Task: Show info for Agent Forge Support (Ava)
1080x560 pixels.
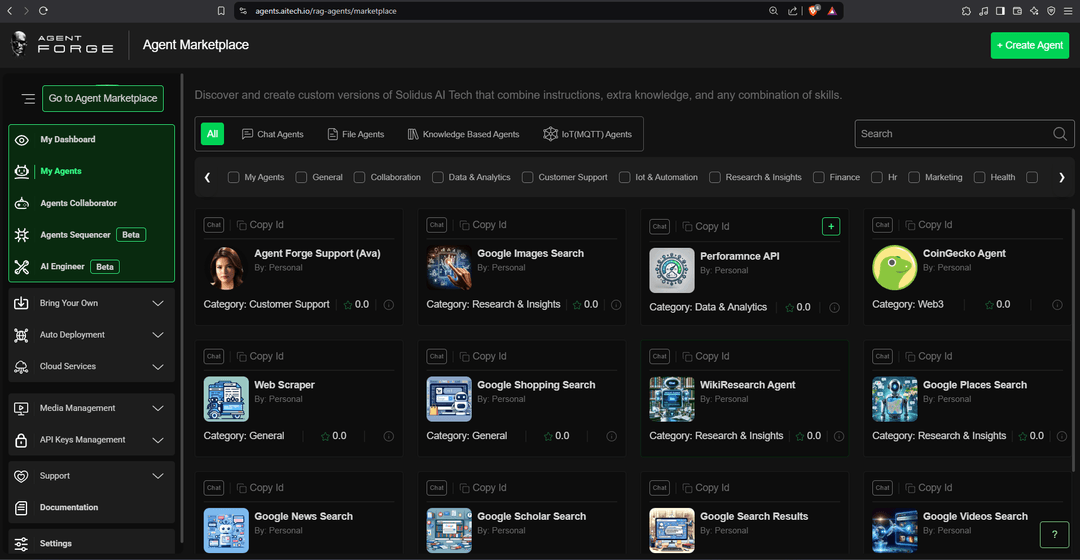Action: click(x=388, y=304)
